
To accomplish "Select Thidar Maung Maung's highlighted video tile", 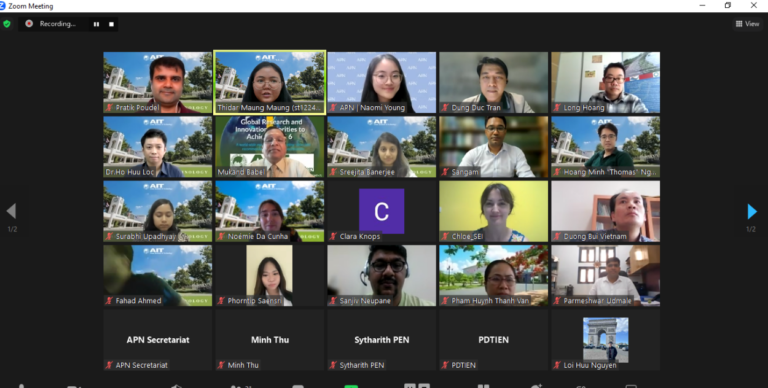I will (x=270, y=82).
